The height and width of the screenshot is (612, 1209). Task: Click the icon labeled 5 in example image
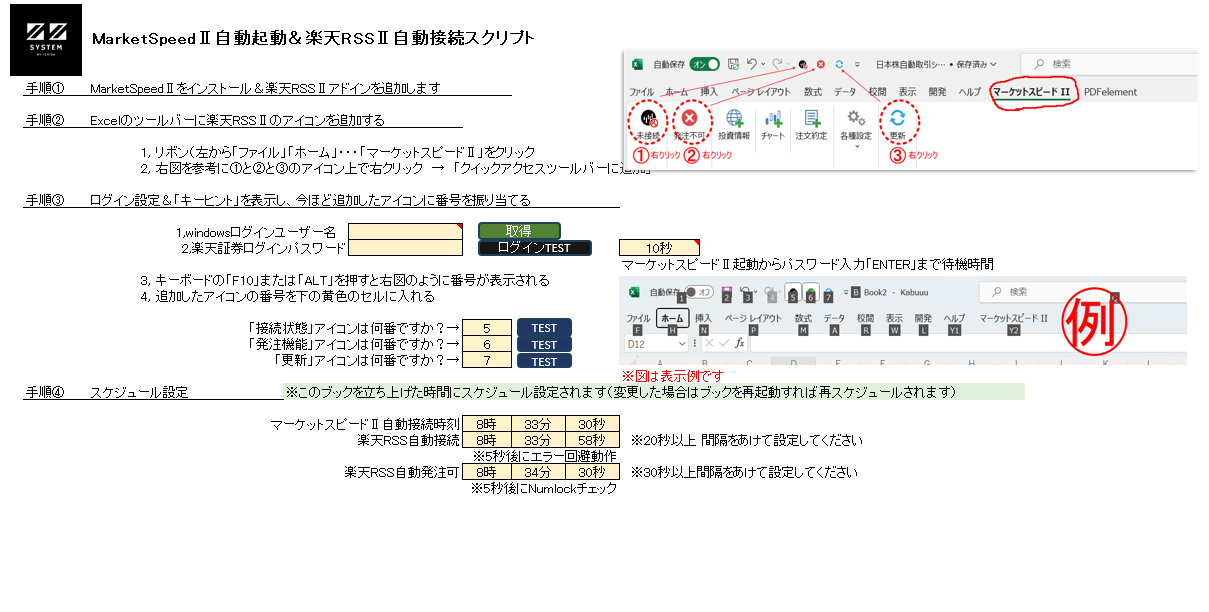pyautogui.click(x=793, y=293)
